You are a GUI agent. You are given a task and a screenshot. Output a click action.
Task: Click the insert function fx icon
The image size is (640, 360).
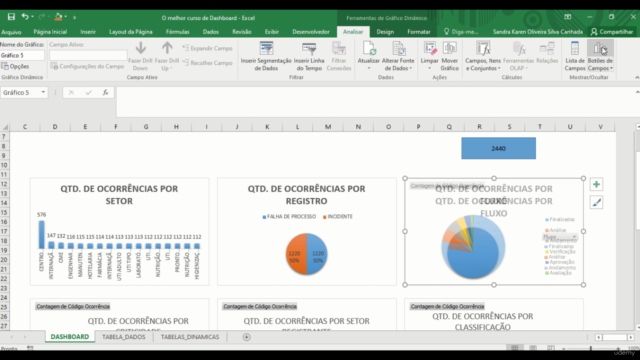tap(105, 93)
